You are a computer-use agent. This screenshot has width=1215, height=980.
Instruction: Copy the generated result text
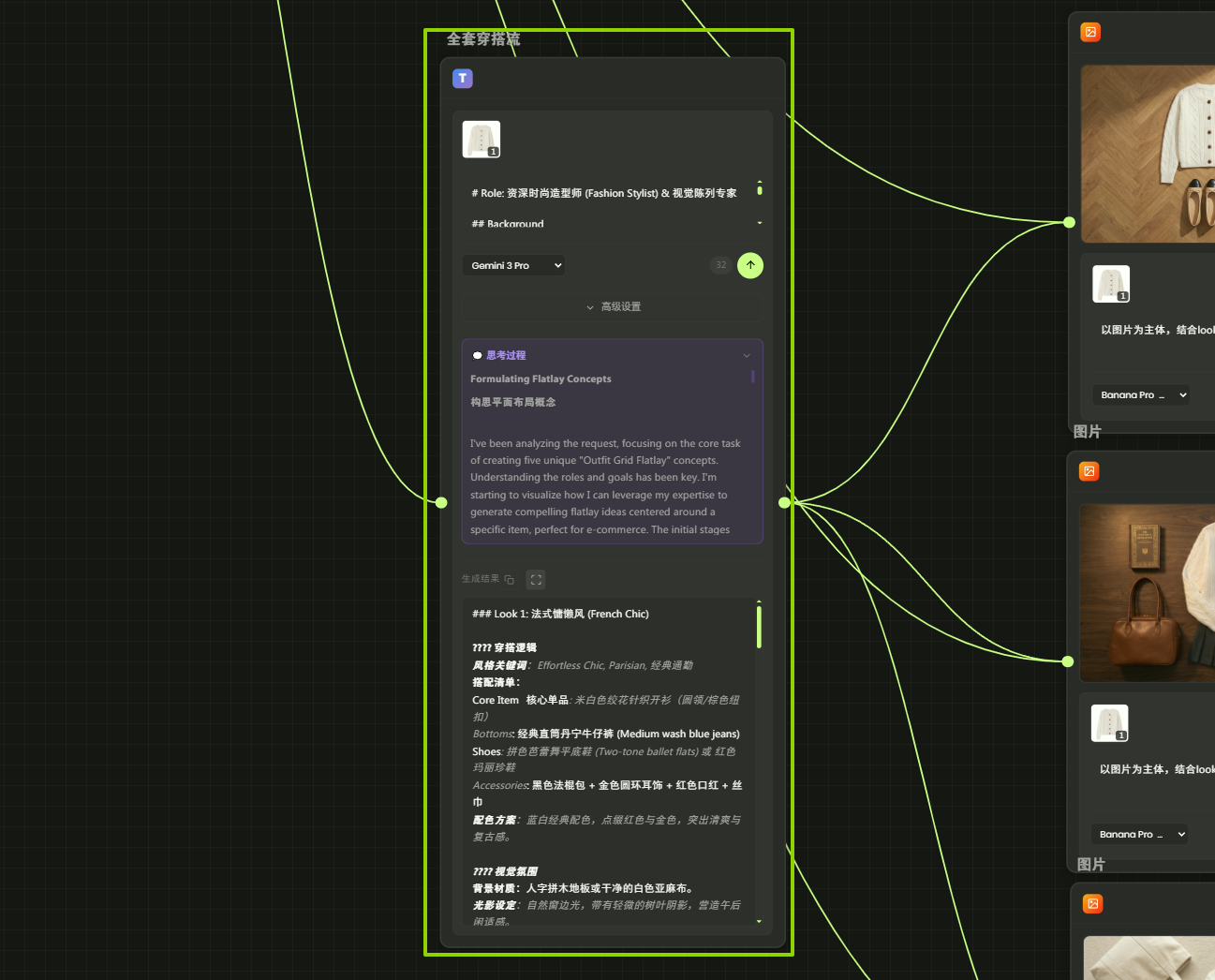tap(509, 580)
